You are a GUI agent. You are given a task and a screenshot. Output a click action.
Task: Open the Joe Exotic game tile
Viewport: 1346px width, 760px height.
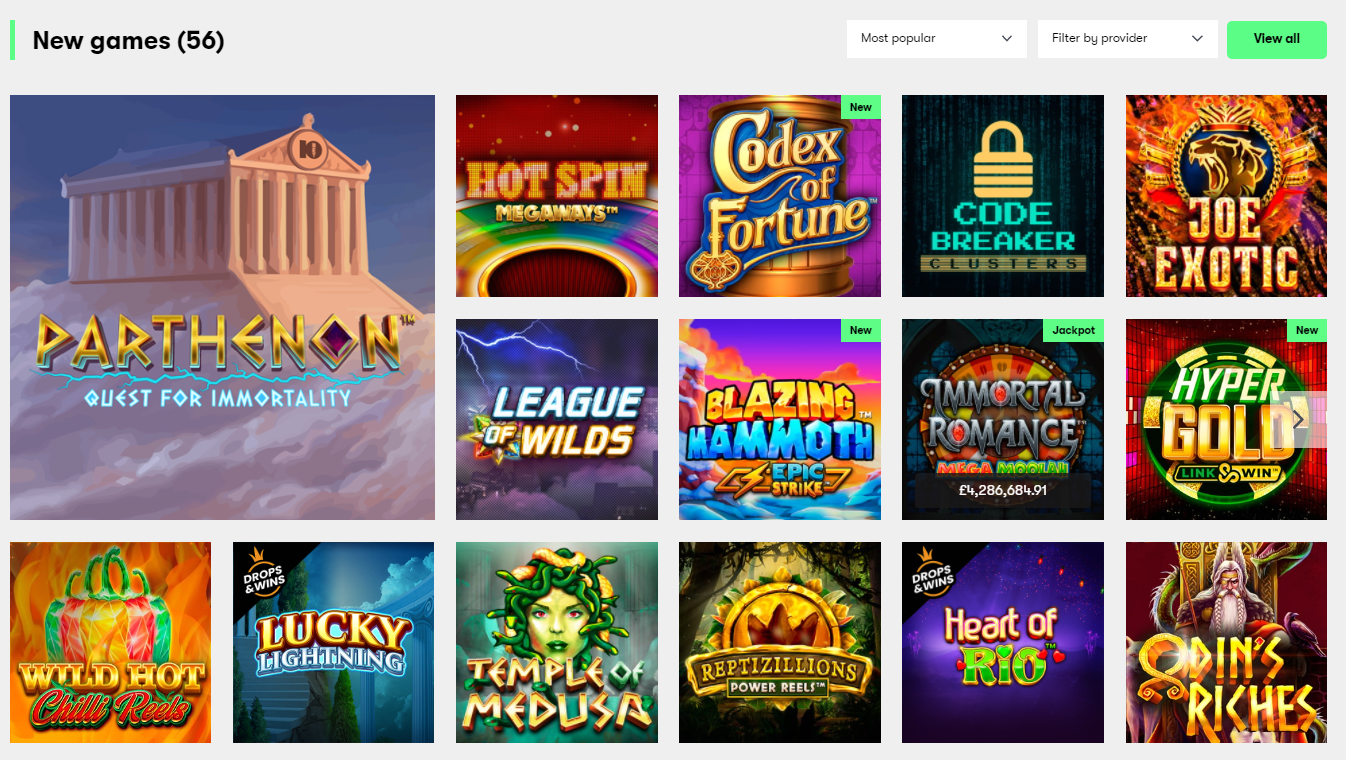point(1226,196)
